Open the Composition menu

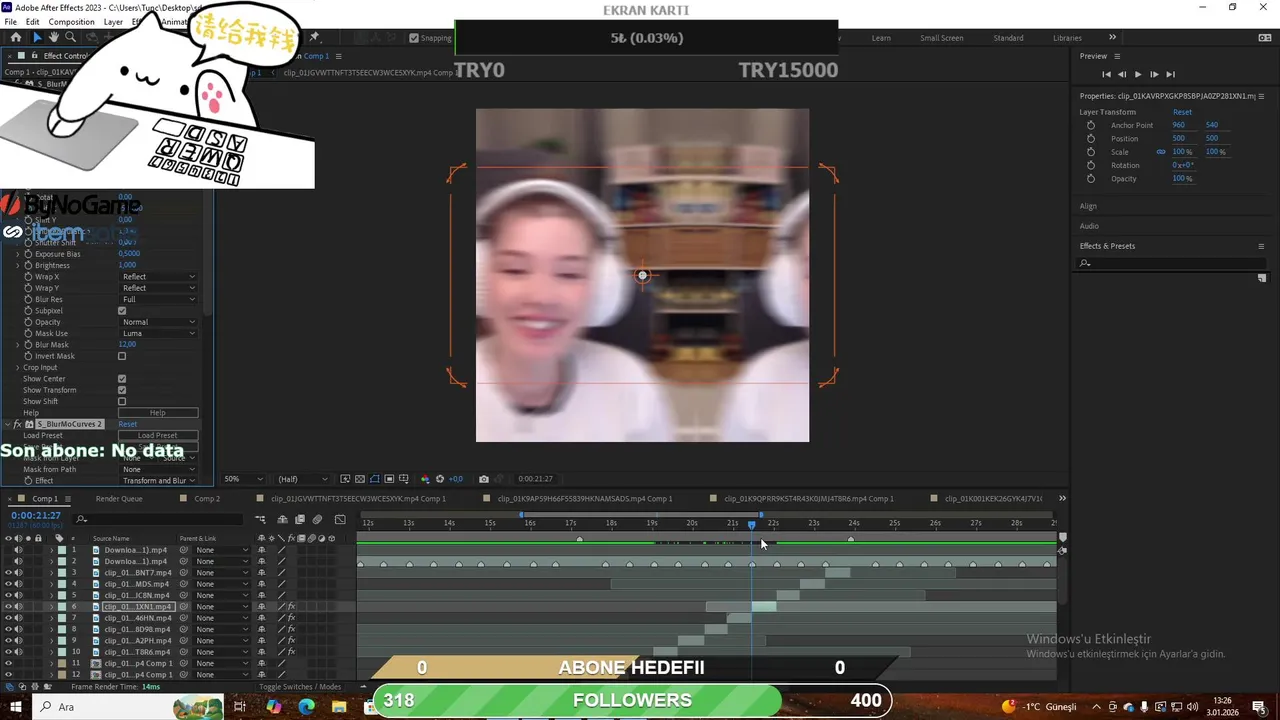71,22
